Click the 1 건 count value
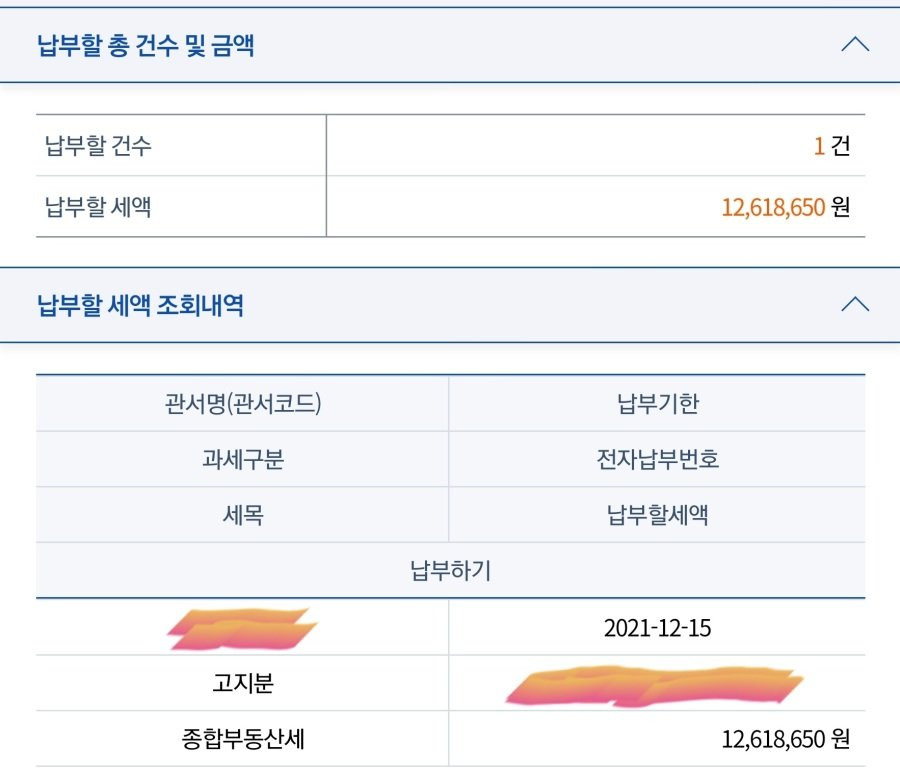This screenshot has height=771, width=900. click(831, 147)
